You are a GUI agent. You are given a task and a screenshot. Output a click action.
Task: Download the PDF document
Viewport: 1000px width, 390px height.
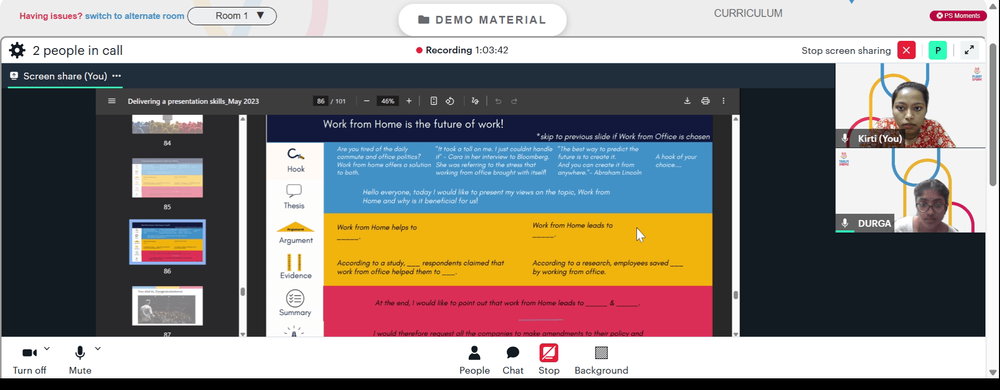688,101
